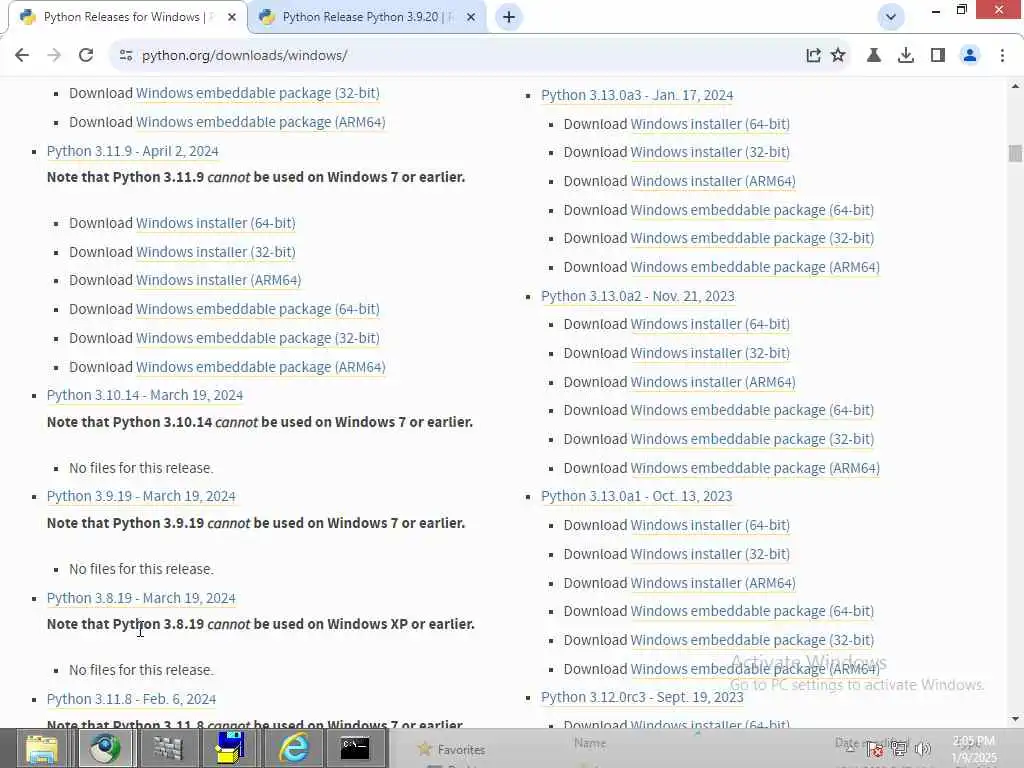Open File Explorer from taskbar
Image resolution: width=1024 pixels, height=768 pixels.
click(41, 748)
